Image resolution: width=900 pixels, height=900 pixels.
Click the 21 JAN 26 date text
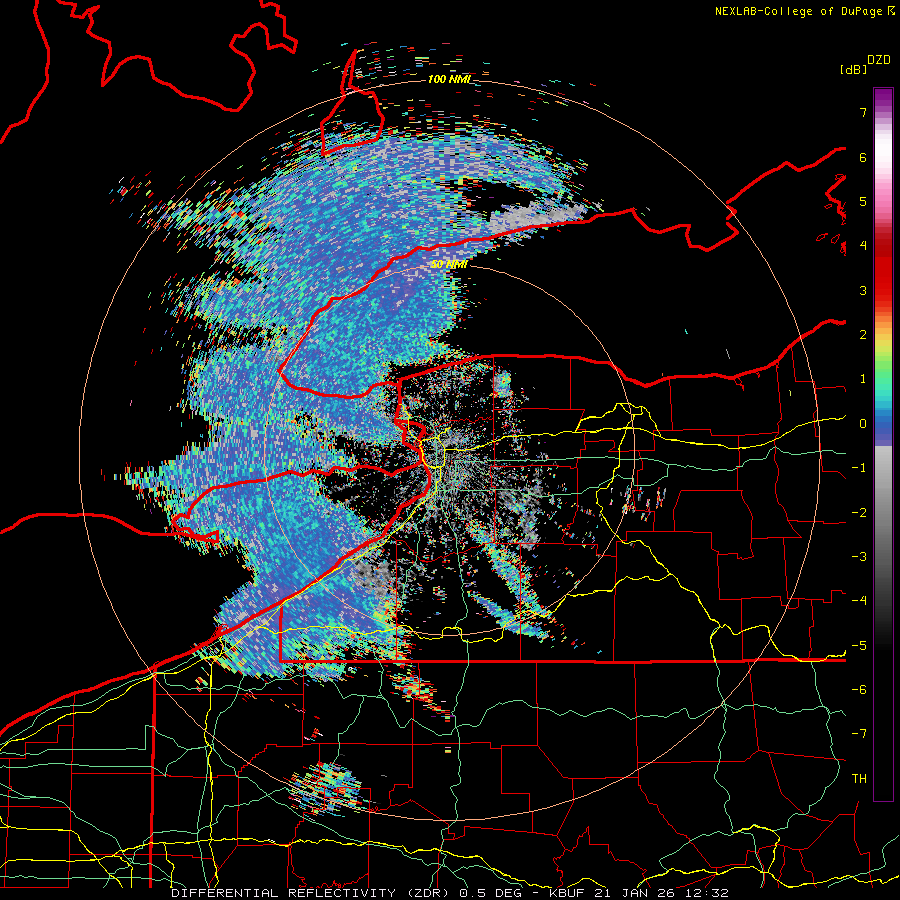click(x=637, y=893)
